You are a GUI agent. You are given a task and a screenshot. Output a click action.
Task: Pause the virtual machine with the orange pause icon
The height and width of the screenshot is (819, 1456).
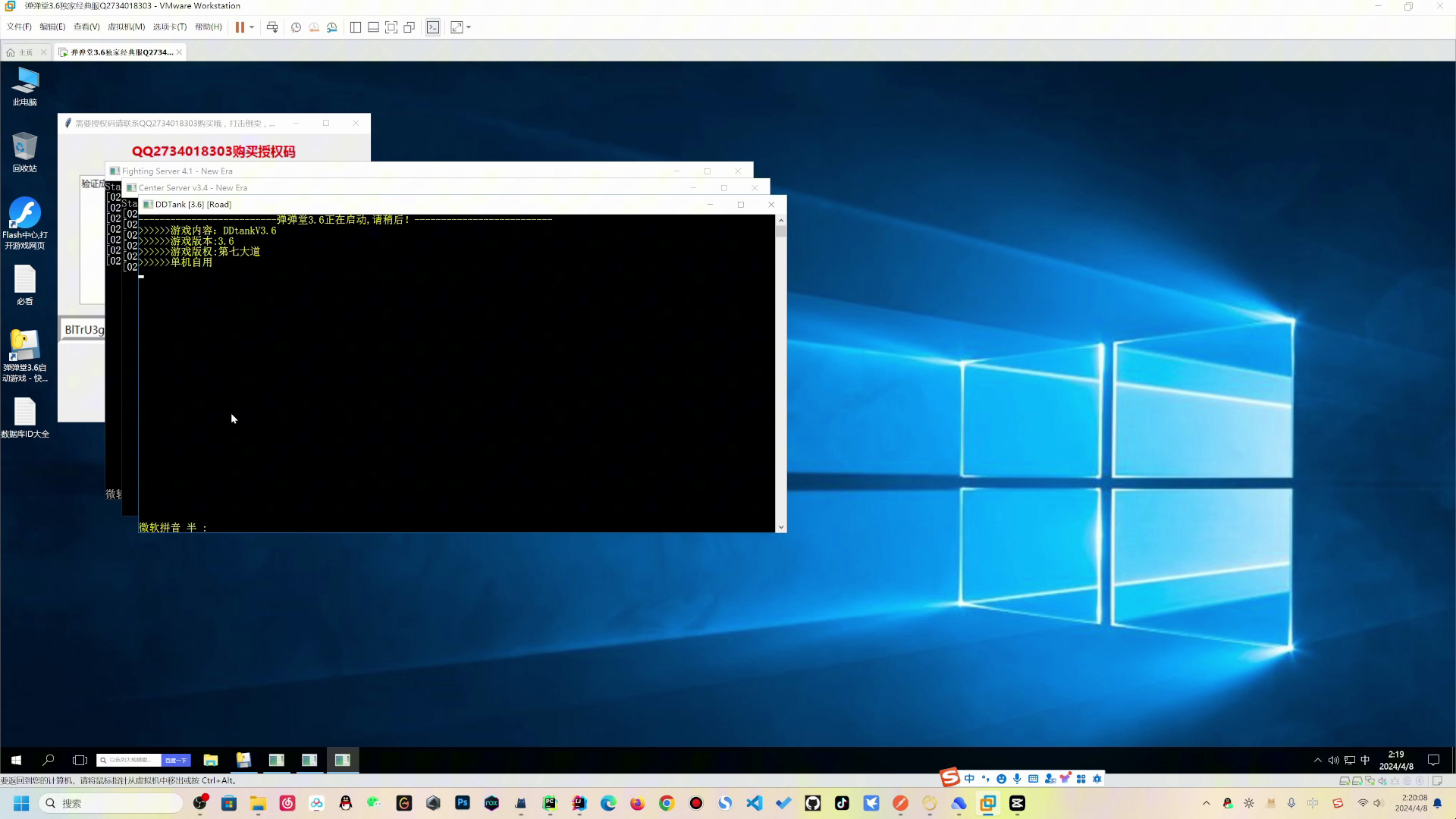(x=240, y=27)
